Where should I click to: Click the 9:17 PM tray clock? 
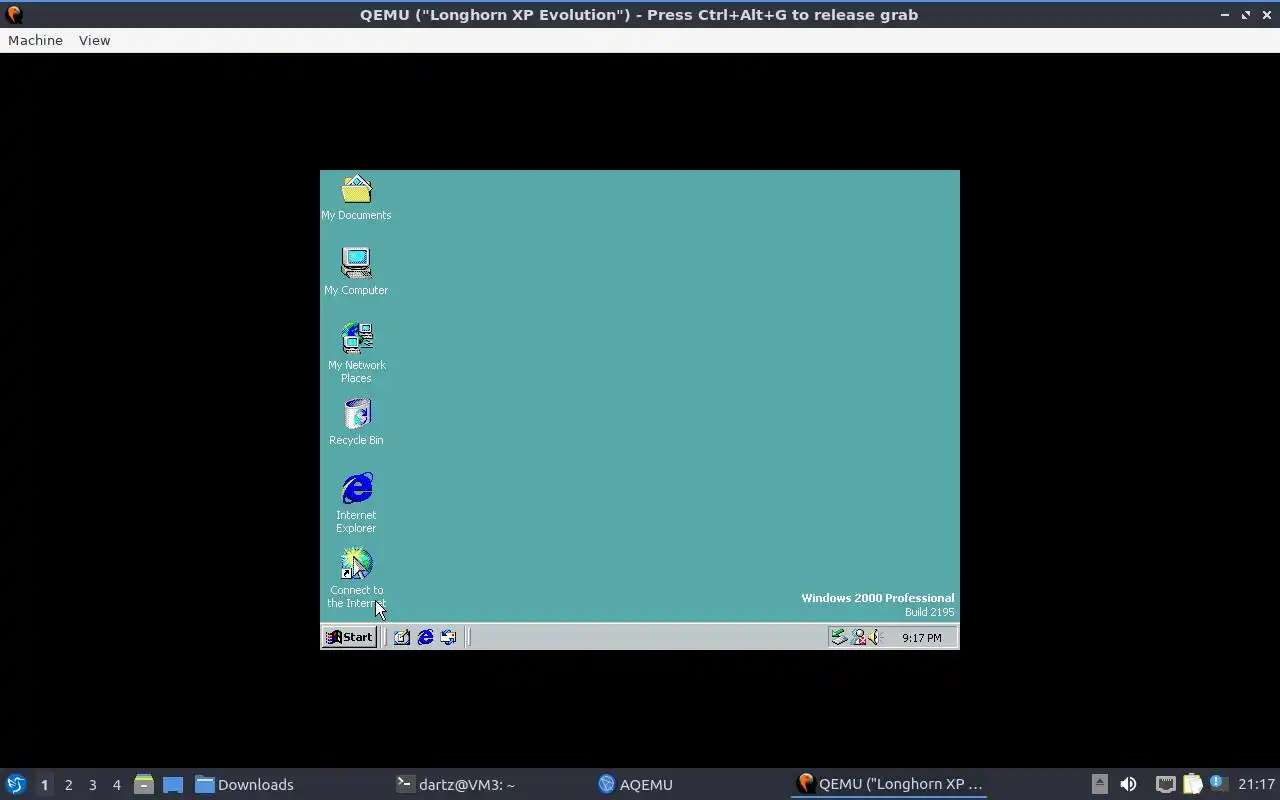point(921,638)
